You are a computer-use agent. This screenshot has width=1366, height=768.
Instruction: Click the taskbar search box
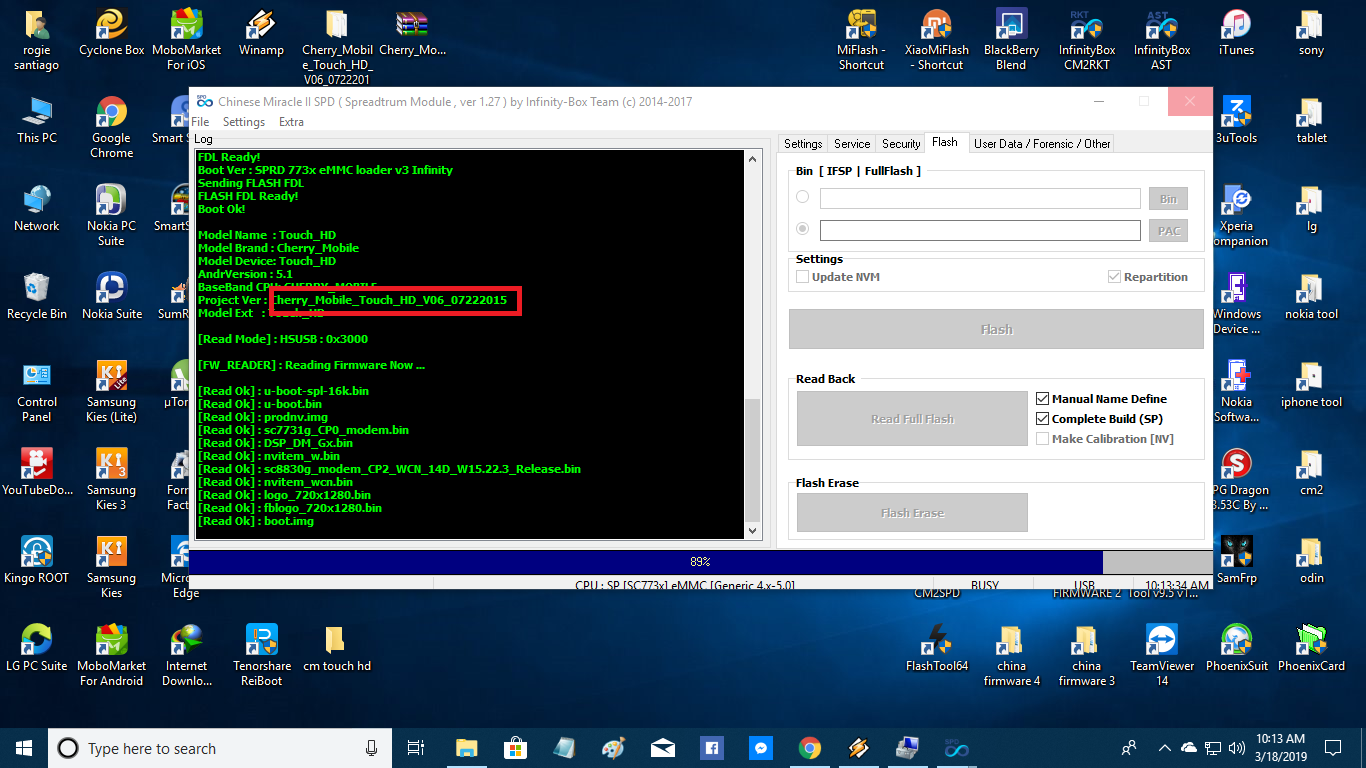click(x=218, y=748)
